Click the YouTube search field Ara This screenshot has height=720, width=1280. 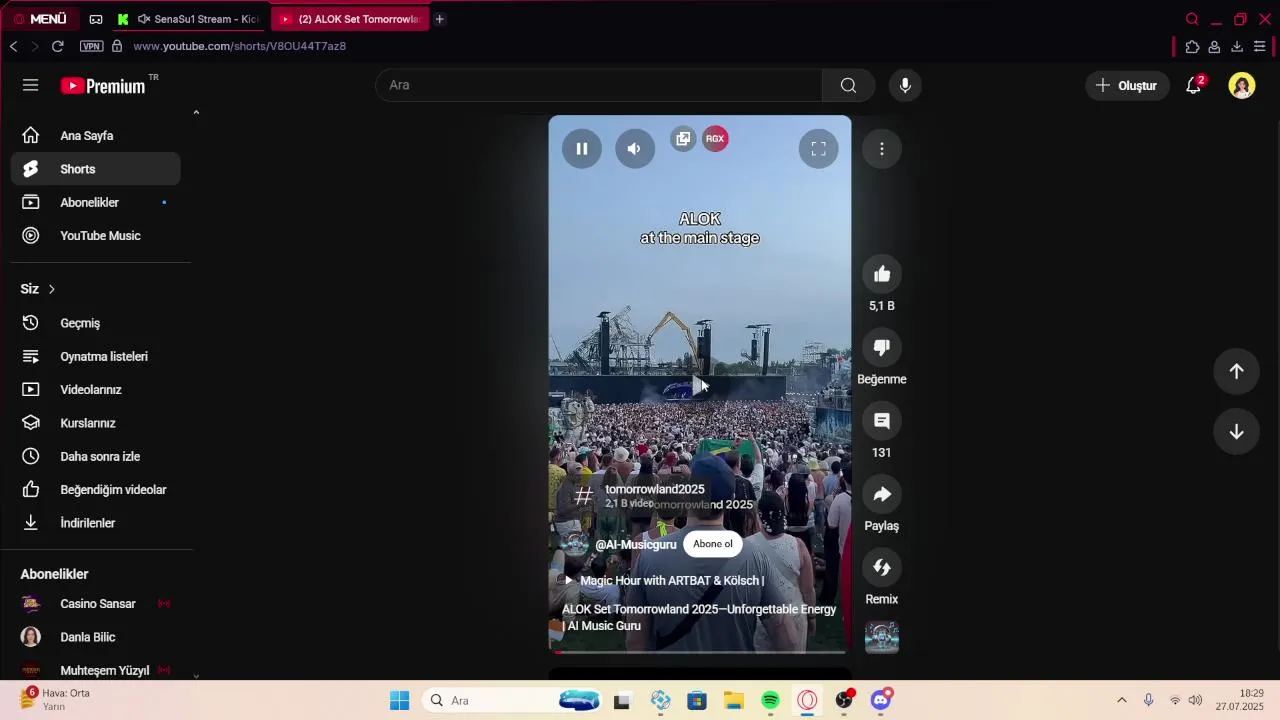point(599,85)
